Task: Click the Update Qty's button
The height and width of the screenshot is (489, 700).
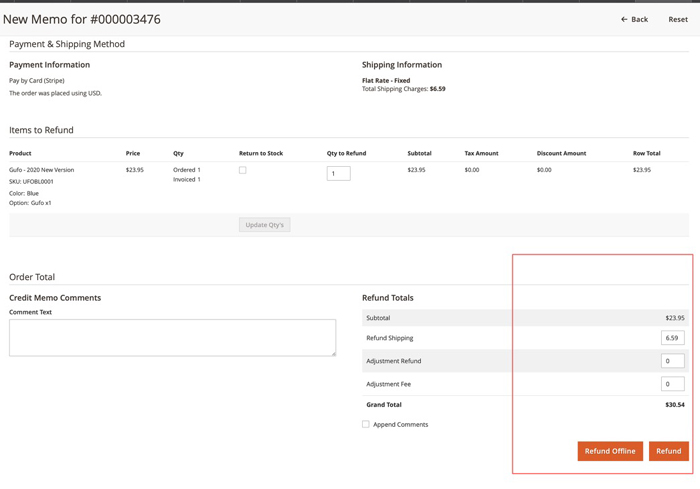Action: pos(264,225)
